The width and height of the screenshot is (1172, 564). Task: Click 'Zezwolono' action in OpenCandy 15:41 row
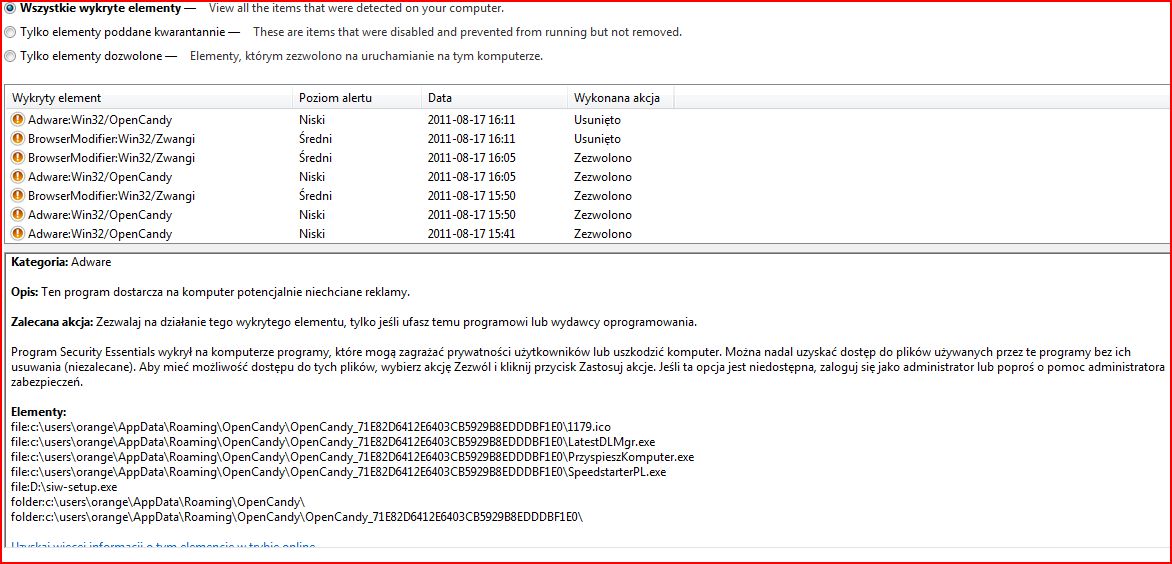(602, 234)
